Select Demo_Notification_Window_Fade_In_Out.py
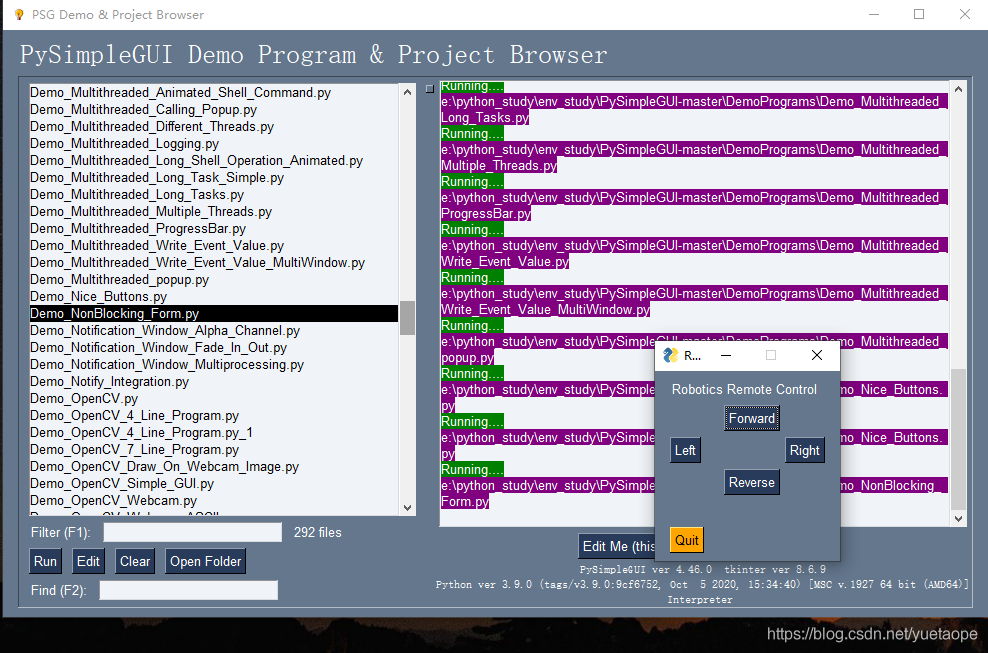Viewport: 988px width, 653px height. (x=214, y=348)
